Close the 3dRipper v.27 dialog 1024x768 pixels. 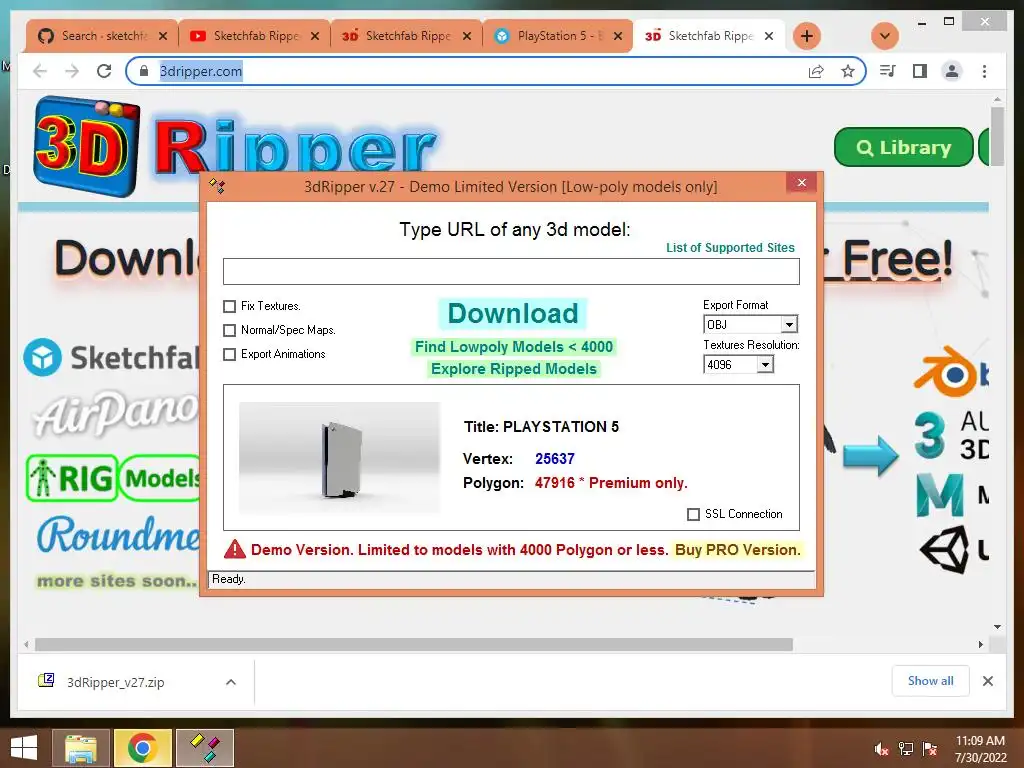coord(802,183)
